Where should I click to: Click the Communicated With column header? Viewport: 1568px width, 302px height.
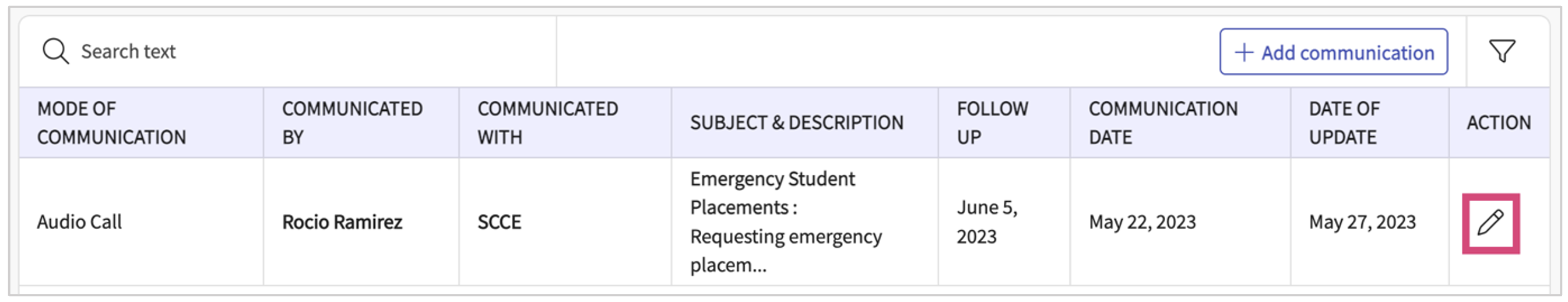pyautogui.click(x=547, y=123)
